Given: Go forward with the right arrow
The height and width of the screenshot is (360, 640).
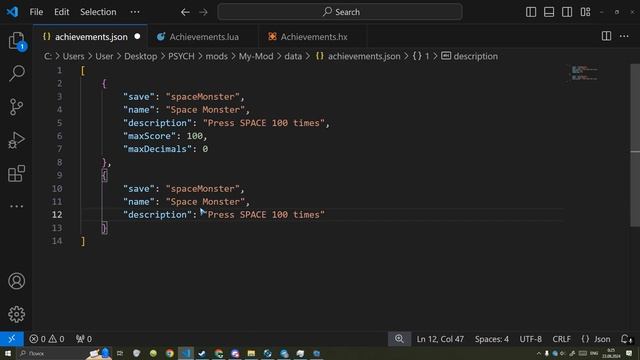Looking at the screenshot, I should 203,12.
